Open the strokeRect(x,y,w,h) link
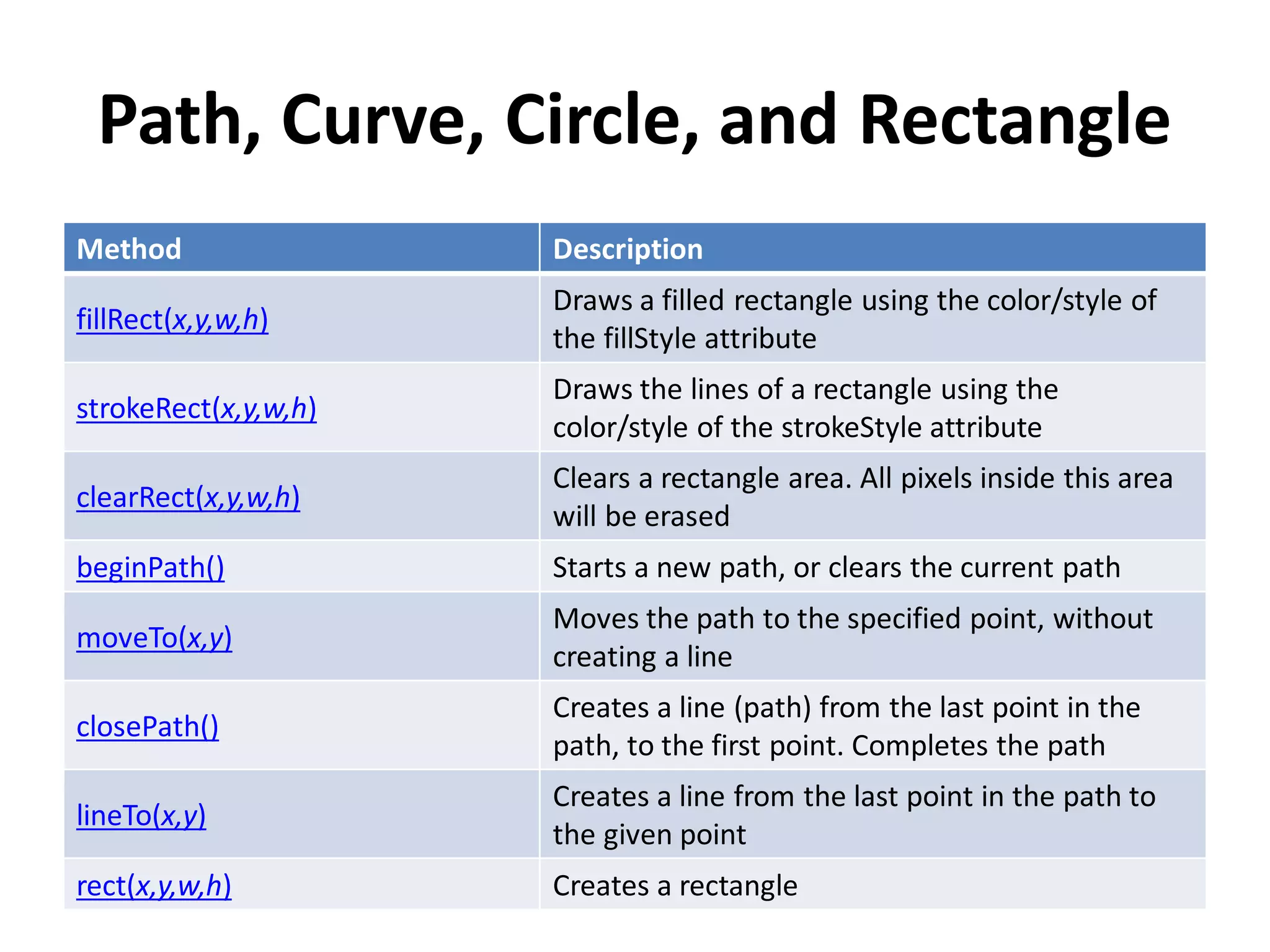 click(x=197, y=409)
